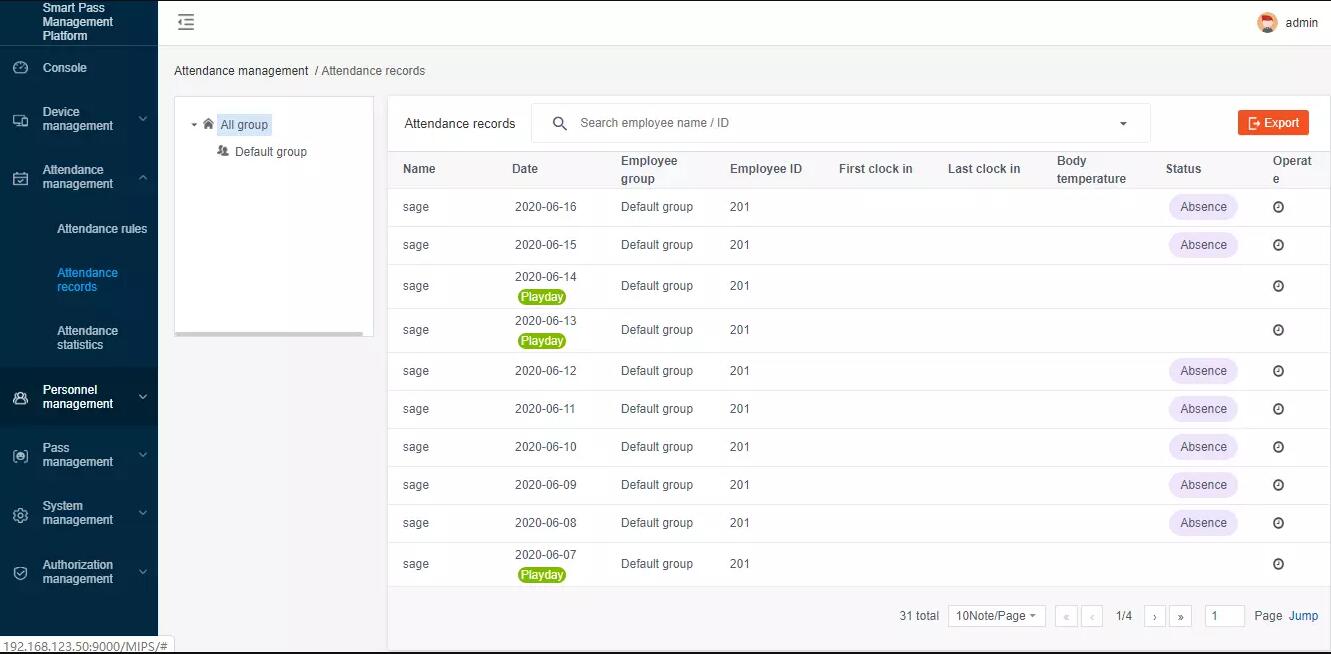Go to first page arrow

1066,616
